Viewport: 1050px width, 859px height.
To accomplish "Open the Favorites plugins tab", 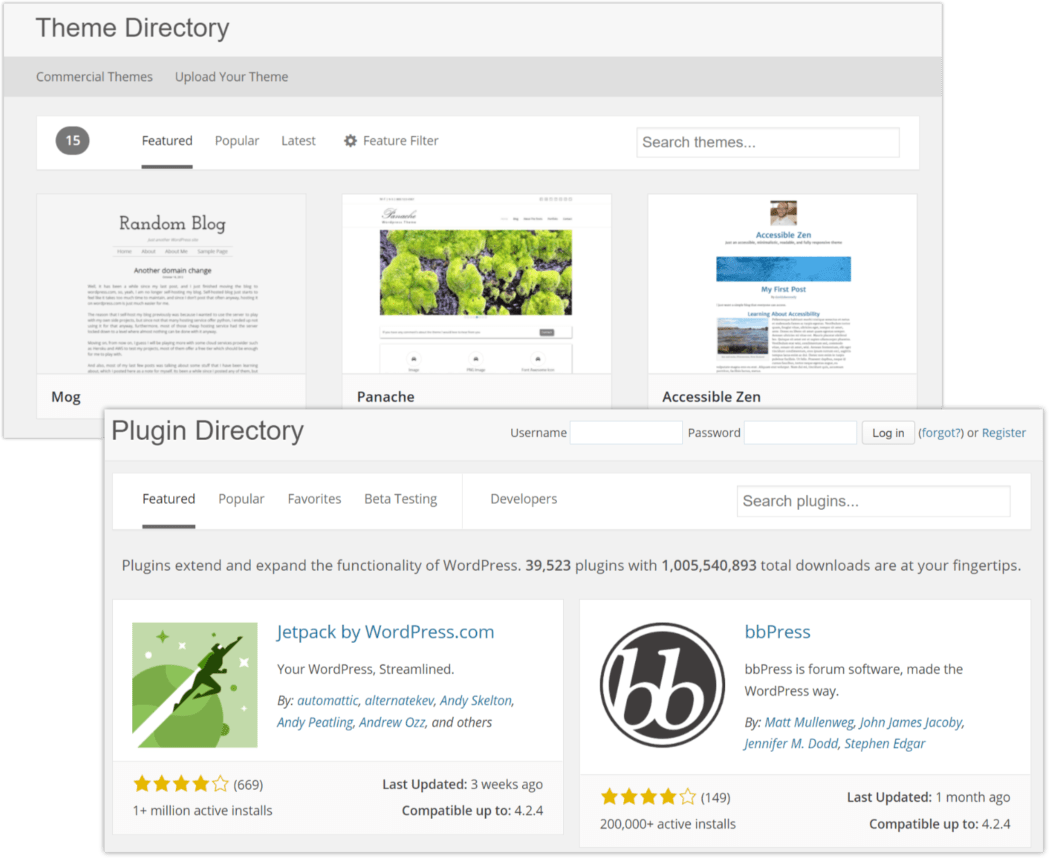I will (x=314, y=498).
